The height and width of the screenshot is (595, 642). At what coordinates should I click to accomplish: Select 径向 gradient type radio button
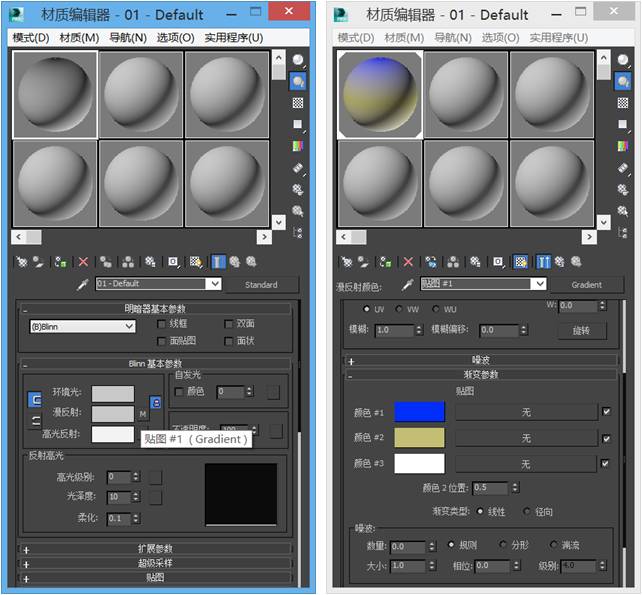[527, 511]
